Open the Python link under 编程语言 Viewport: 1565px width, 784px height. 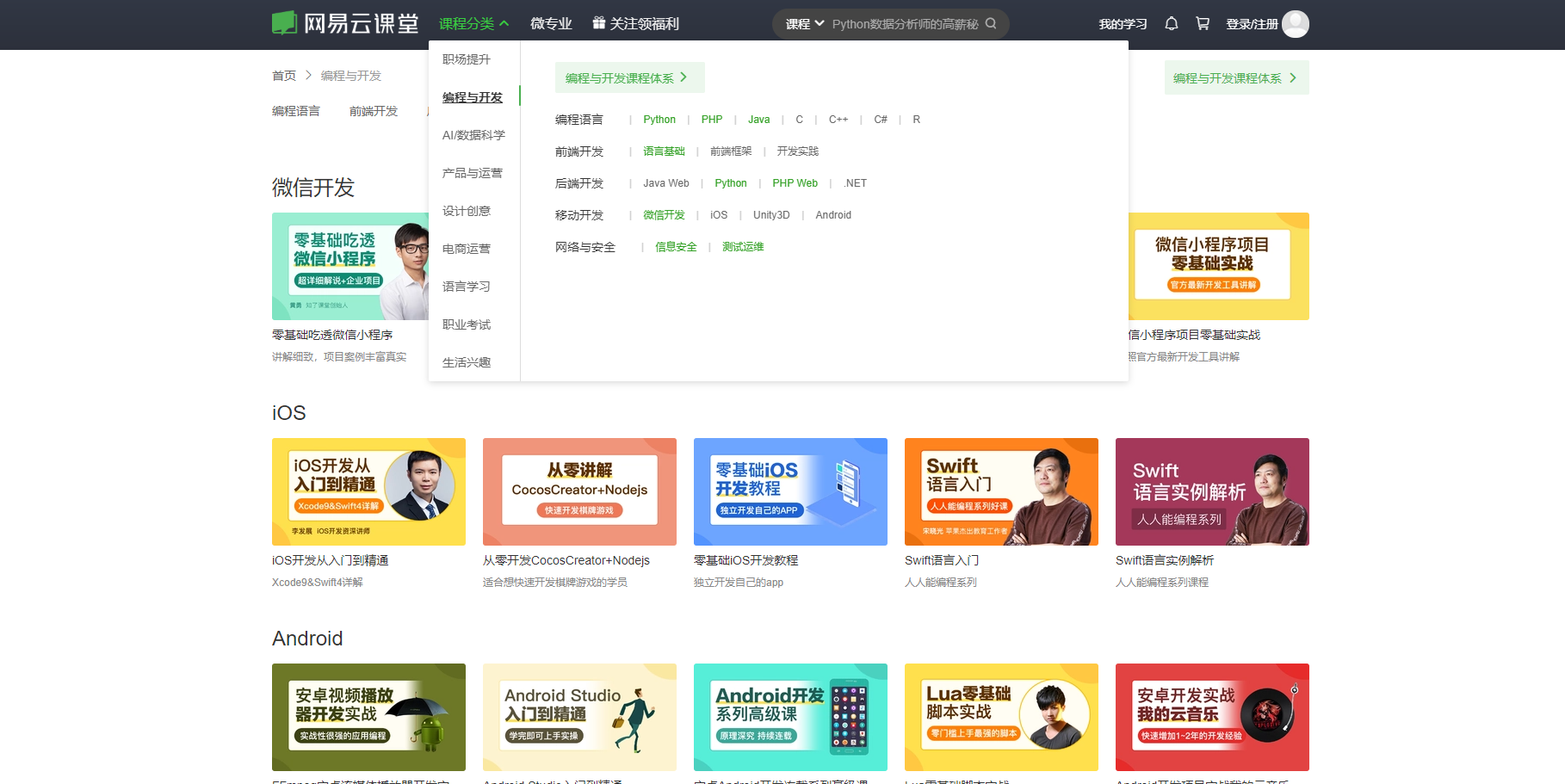coord(659,119)
